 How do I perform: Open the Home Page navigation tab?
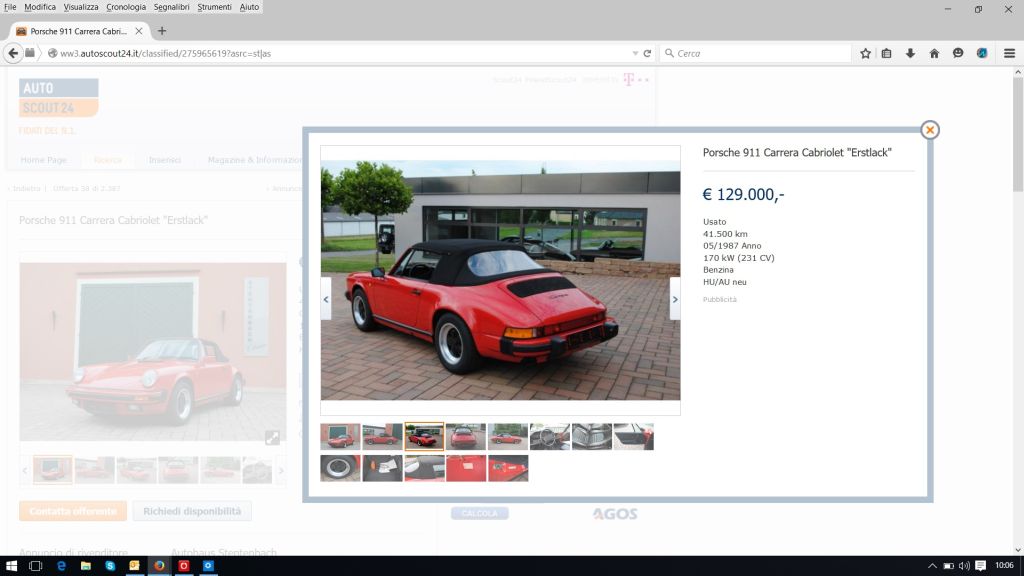coord(44,159)
